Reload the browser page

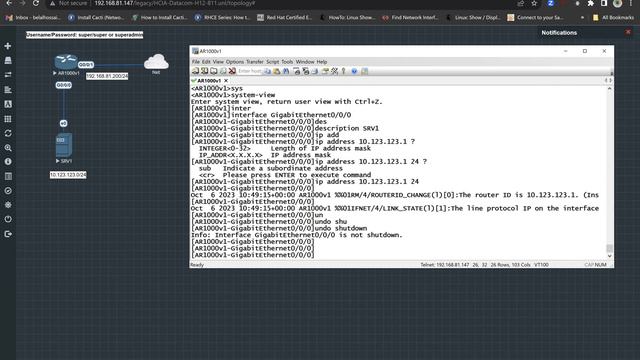36,3
